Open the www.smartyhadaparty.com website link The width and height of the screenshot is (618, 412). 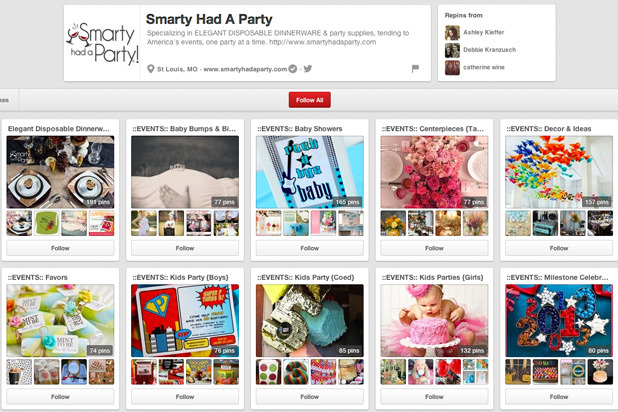click(x=245, y=69)
